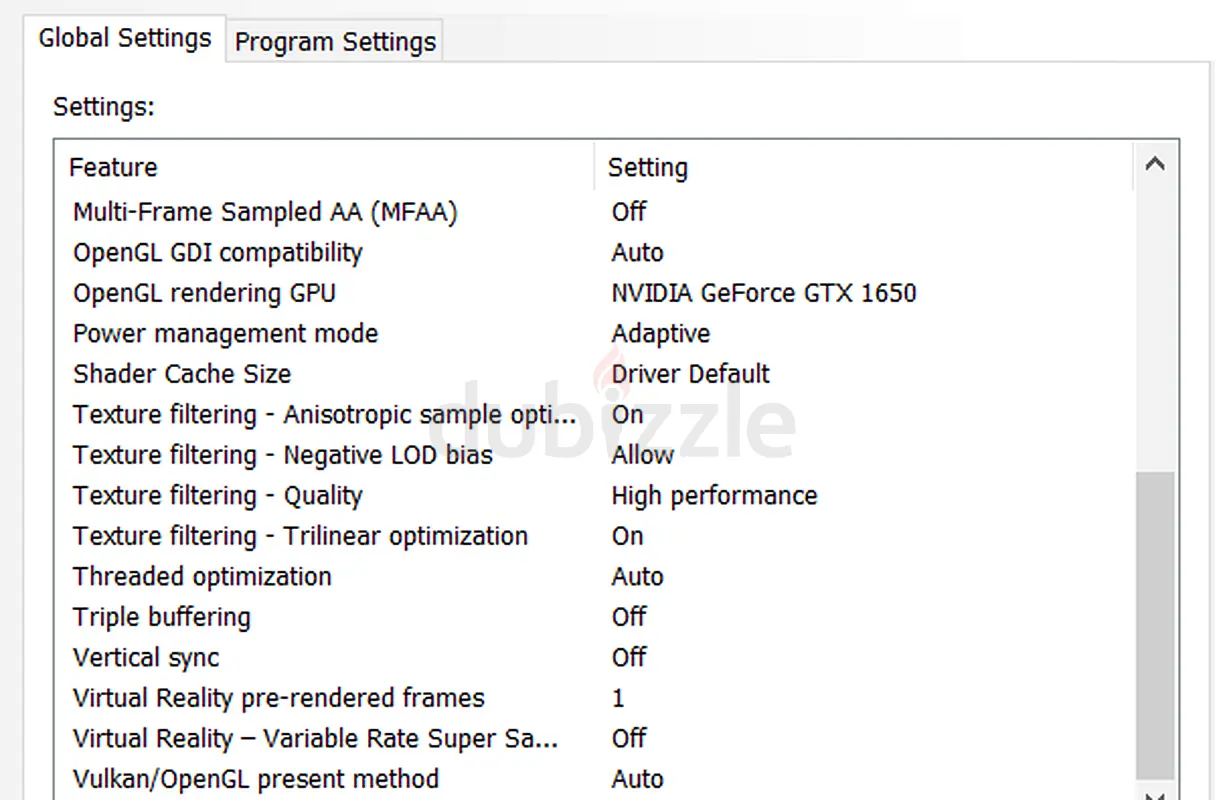Select the Vulkan/OpenGL present method feature
The image size is (1225, 800).
(256, 779)
